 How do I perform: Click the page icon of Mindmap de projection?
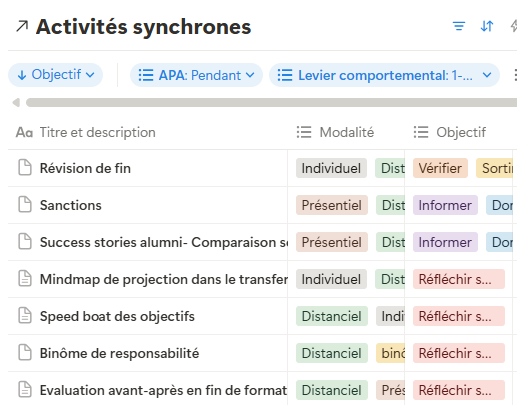tap(25, 279)
